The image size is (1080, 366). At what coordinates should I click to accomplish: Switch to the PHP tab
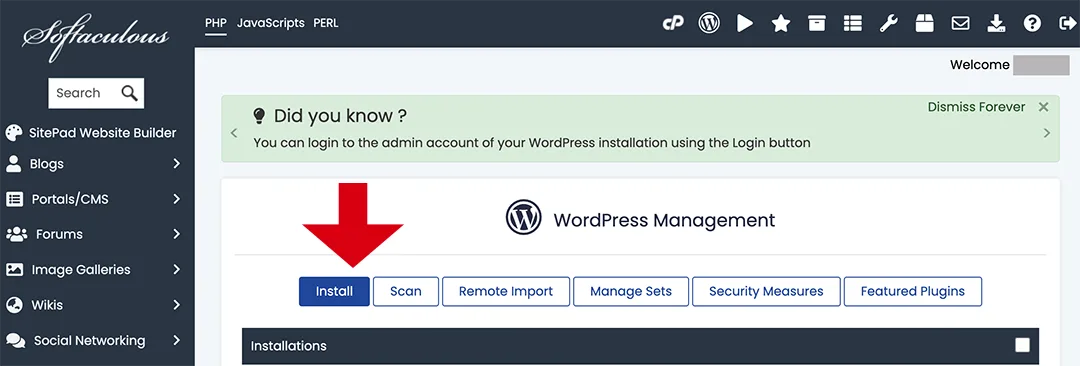(x=216, y=23)
